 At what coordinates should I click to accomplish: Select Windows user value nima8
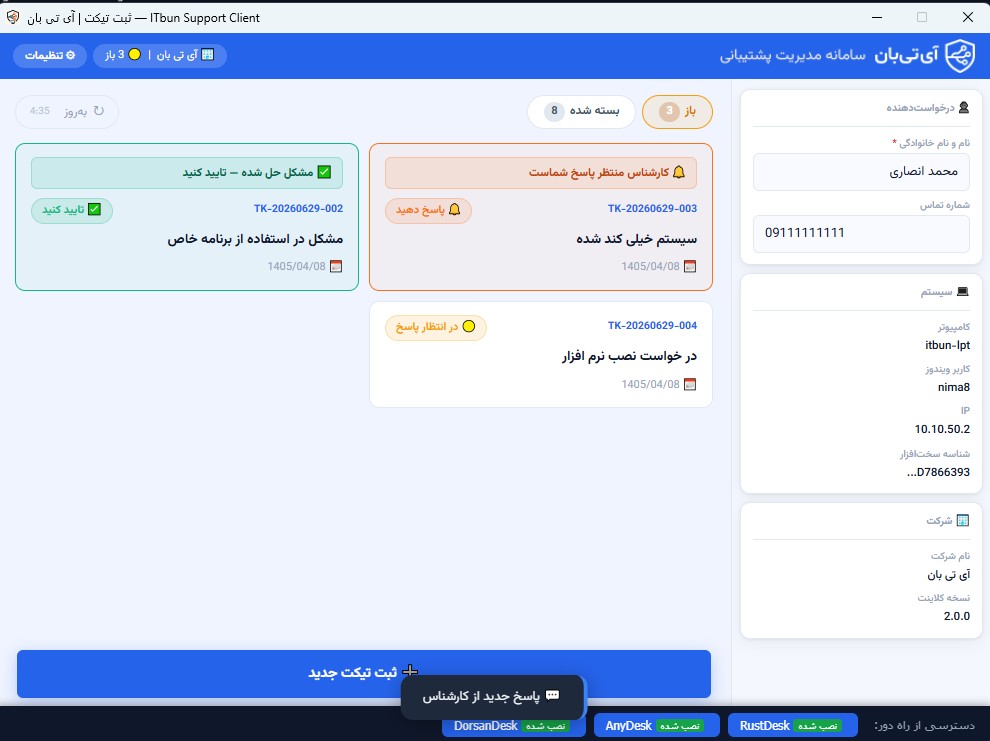point(953,388)
